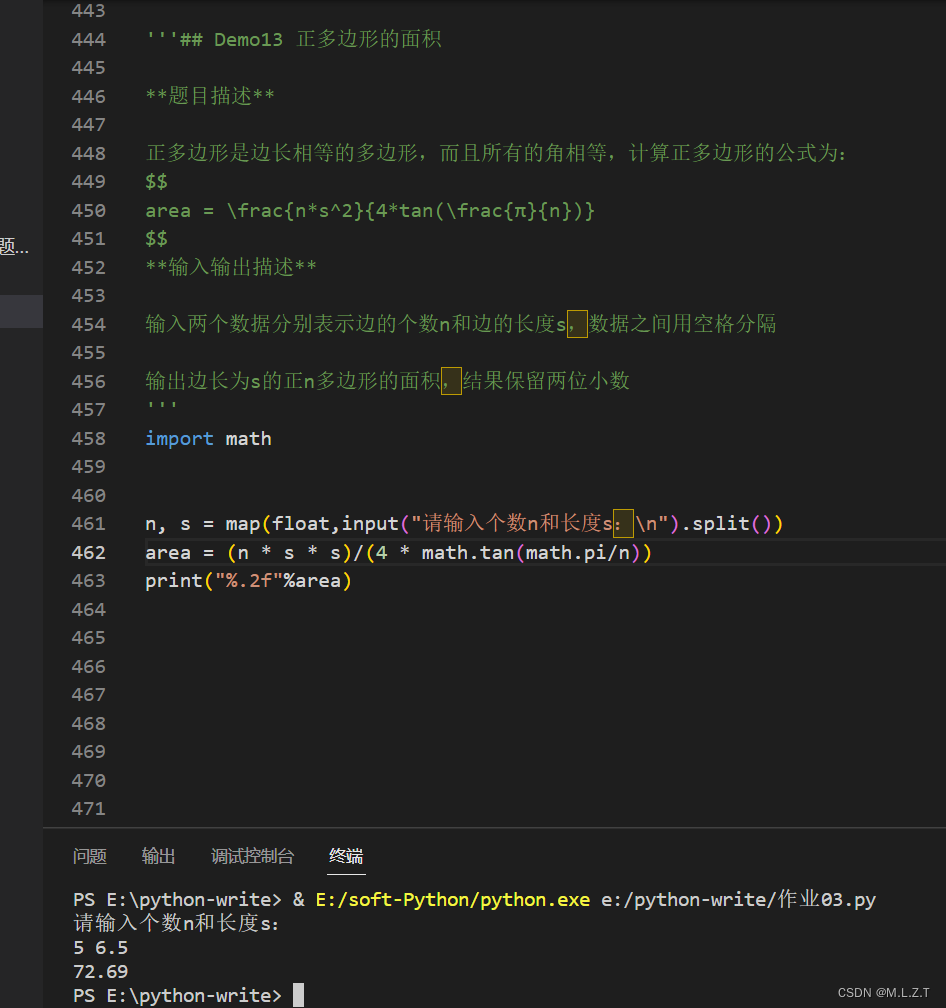Open the 问题 panel tab

point(89,856)
